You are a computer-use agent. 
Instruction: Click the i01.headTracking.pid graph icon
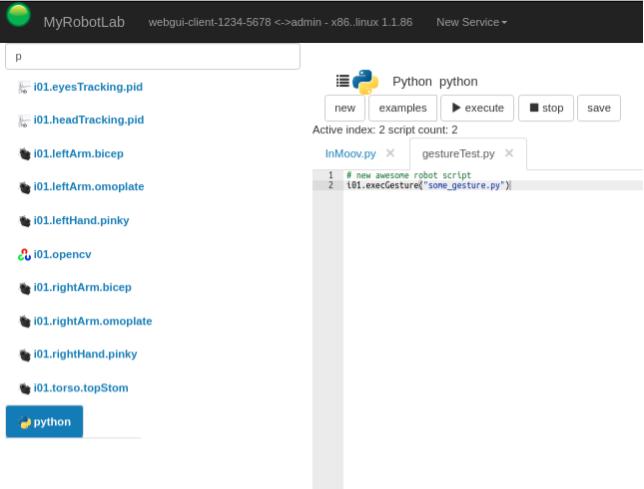[24, 121]
